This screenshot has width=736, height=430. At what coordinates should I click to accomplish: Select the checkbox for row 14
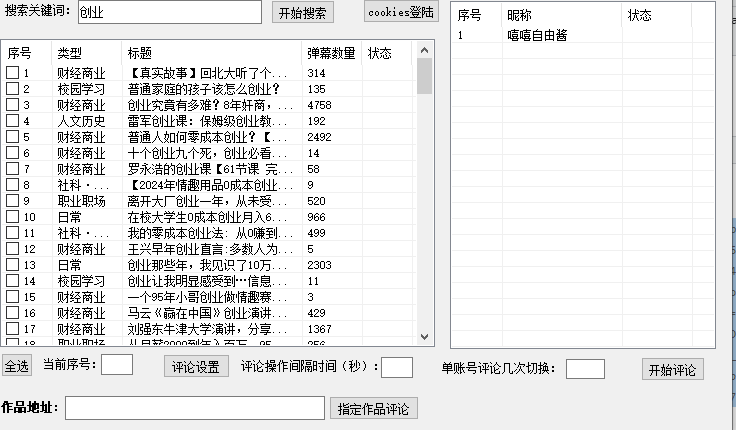click(12, 281)
